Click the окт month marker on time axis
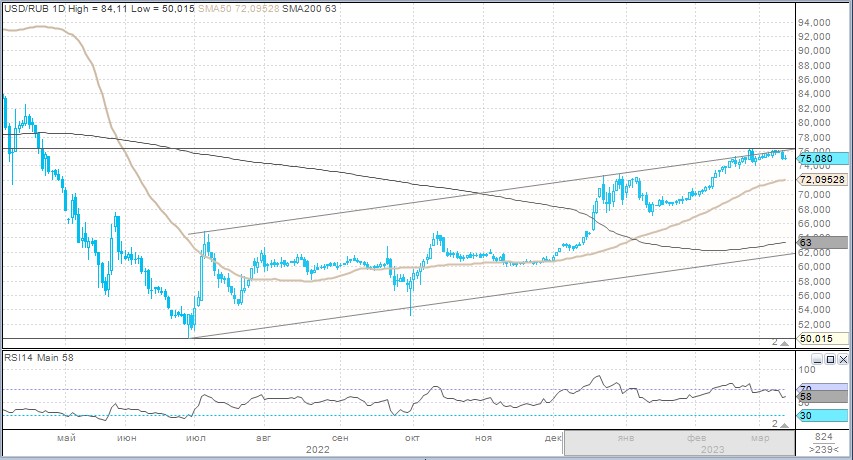 click(411, 438)
